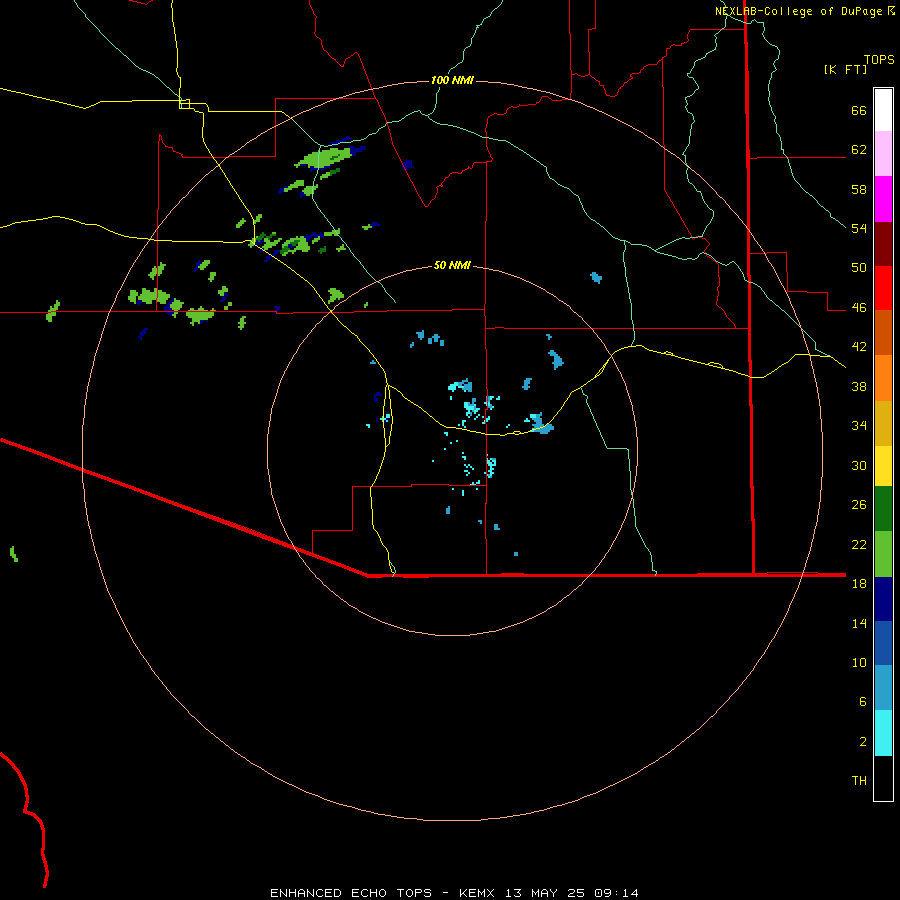Click the black TH legend swatch

883,778
